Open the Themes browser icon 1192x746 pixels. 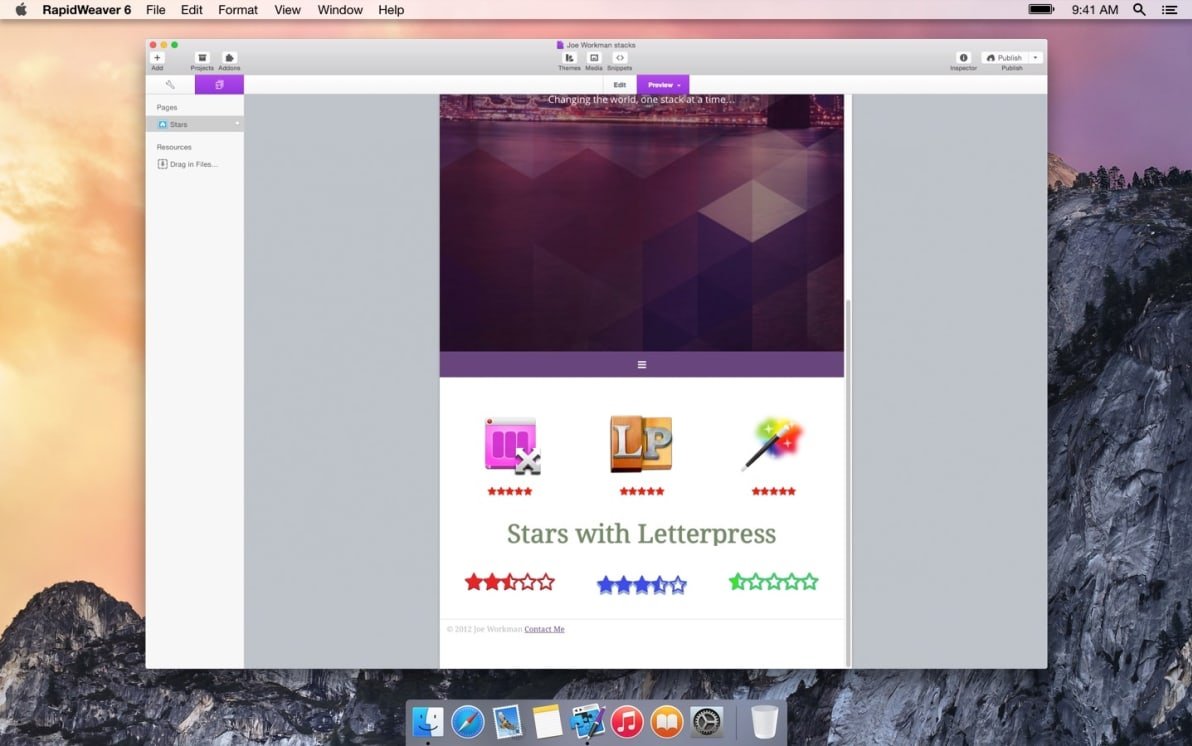pos(569,58)
